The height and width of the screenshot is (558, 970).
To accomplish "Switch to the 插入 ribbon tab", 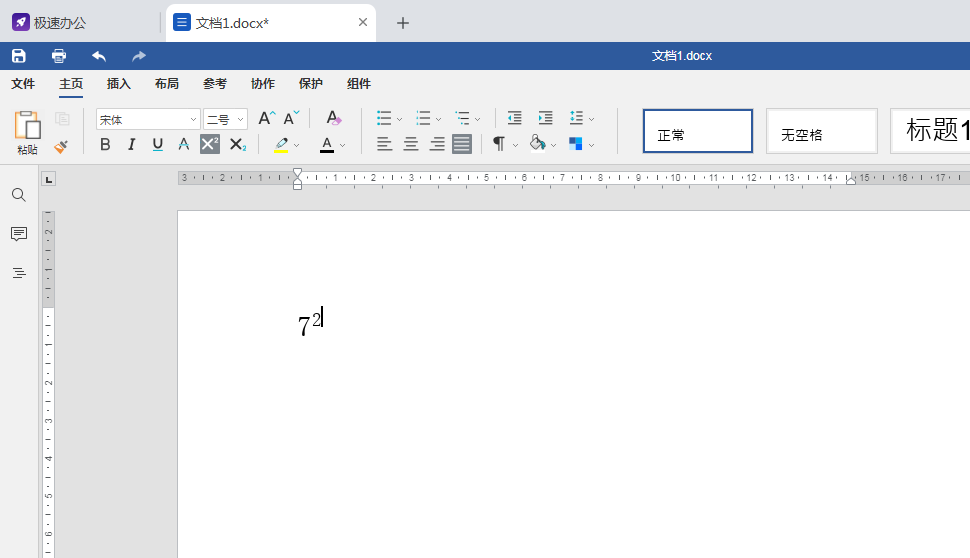I will (119, 84).
